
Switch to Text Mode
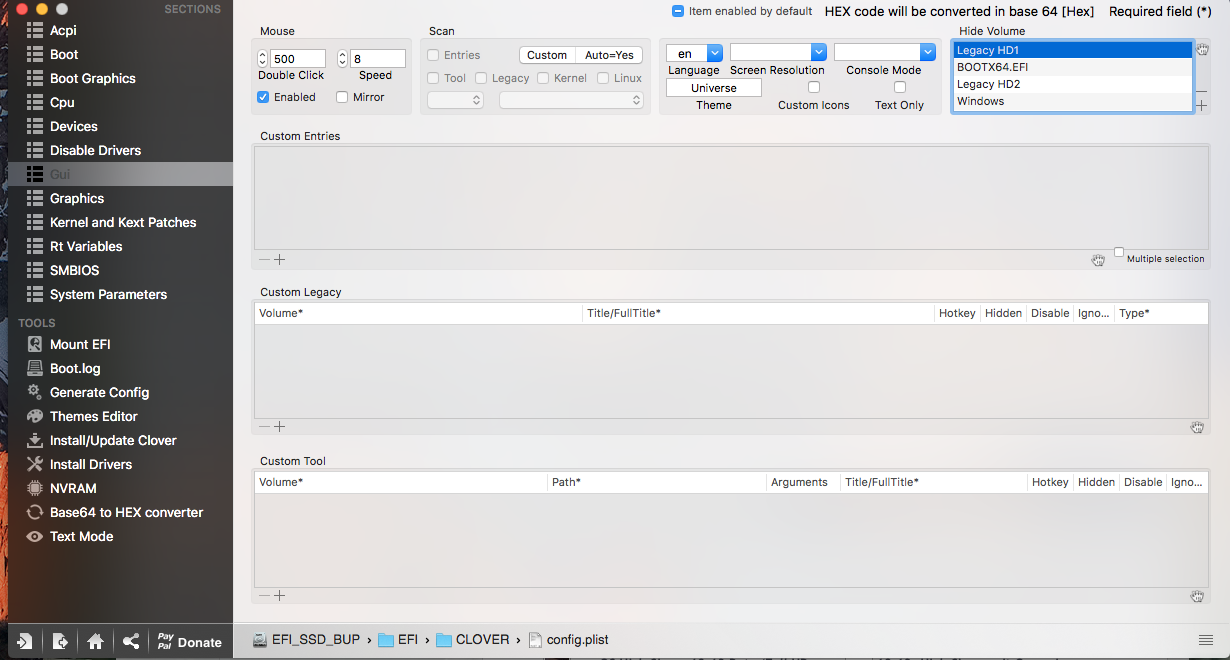pyautogui.click(x=81, y=536)
